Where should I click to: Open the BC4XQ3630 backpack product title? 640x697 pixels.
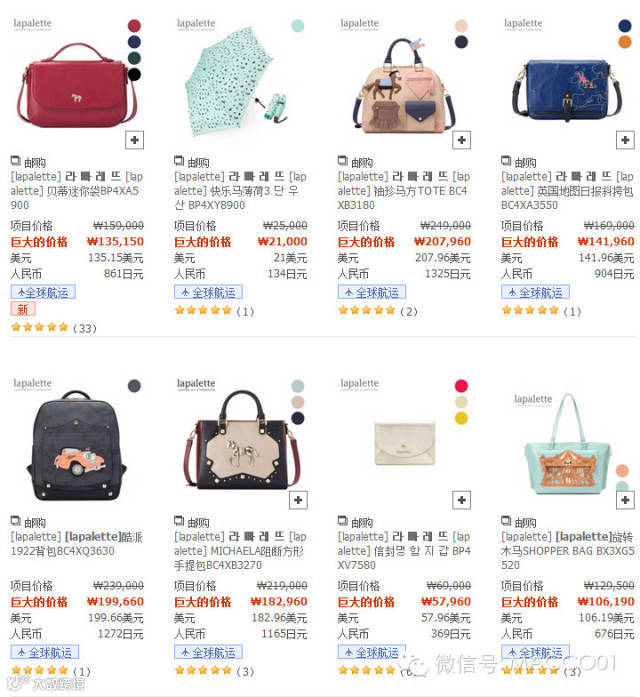[x=77, y=544]
